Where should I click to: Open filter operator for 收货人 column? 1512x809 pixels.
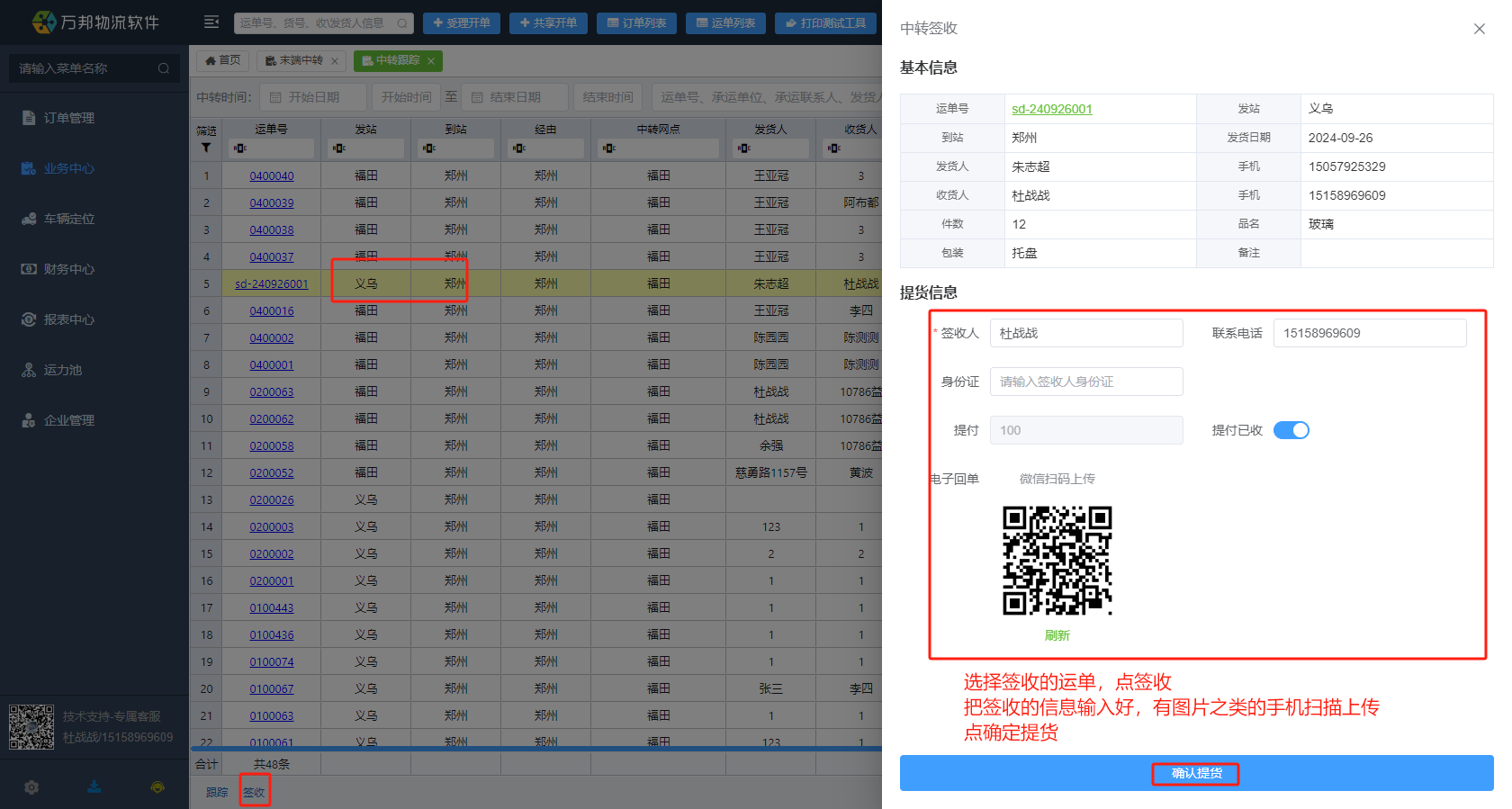(834, 148)
